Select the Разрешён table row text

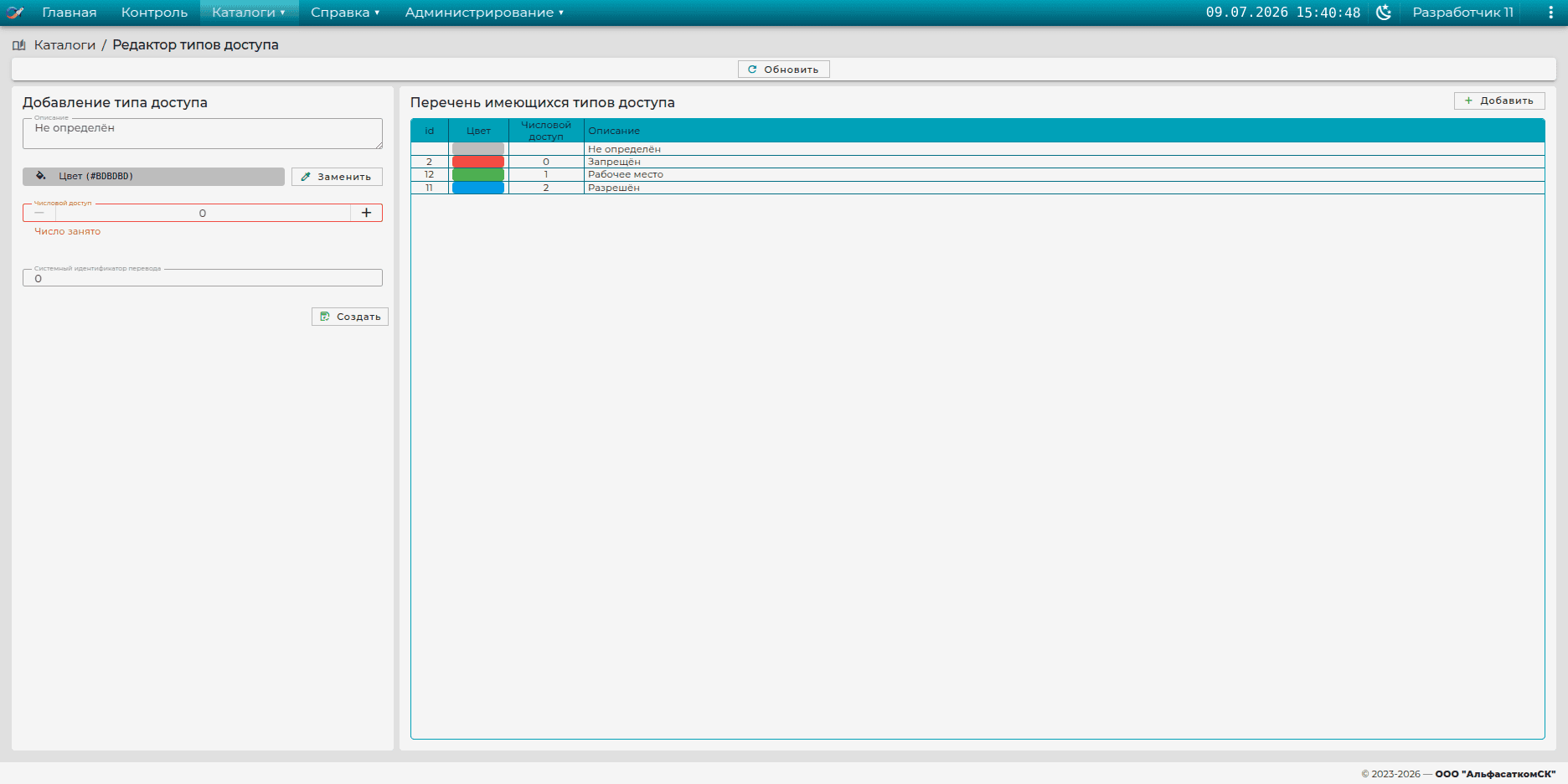click(614, 188)
